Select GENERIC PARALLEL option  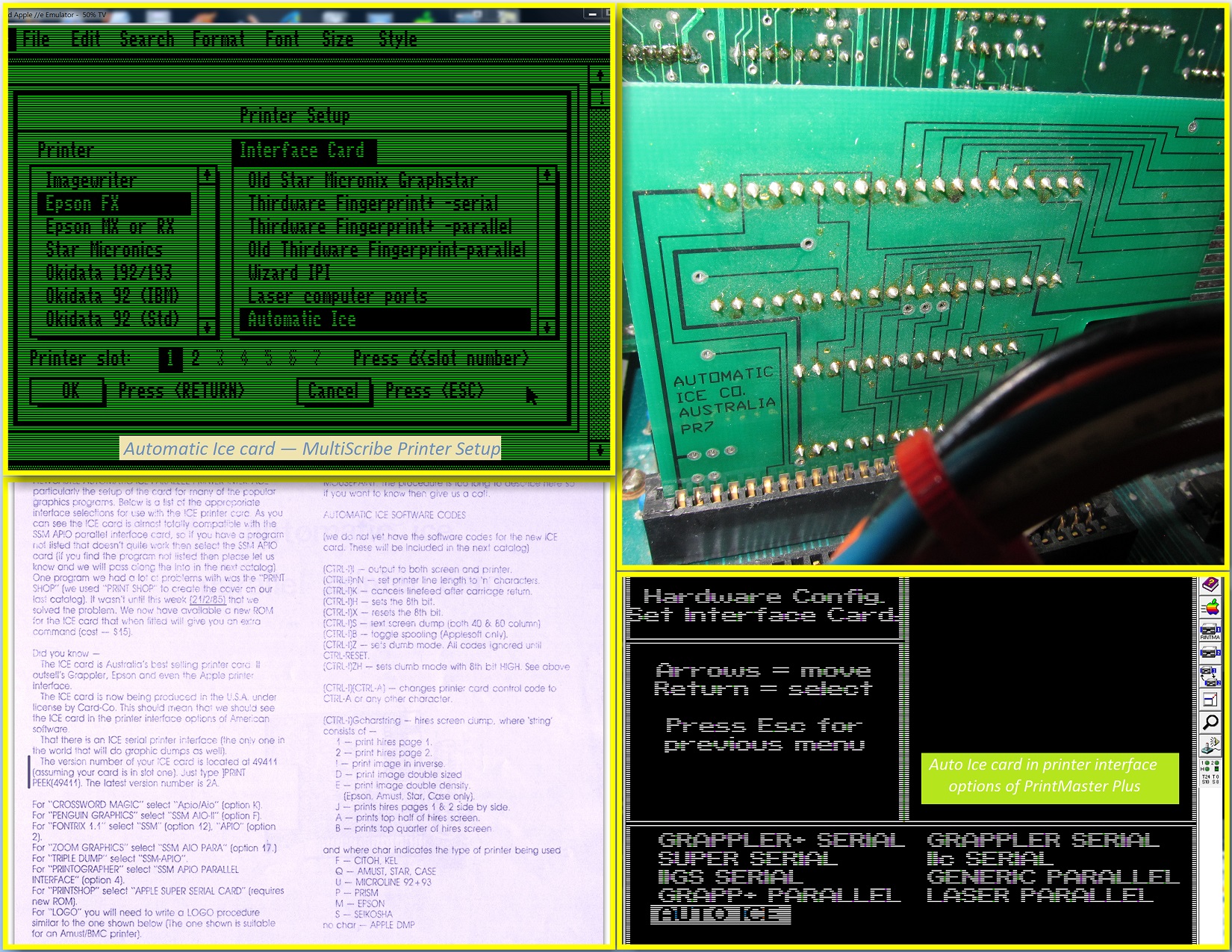point(1054,877)
